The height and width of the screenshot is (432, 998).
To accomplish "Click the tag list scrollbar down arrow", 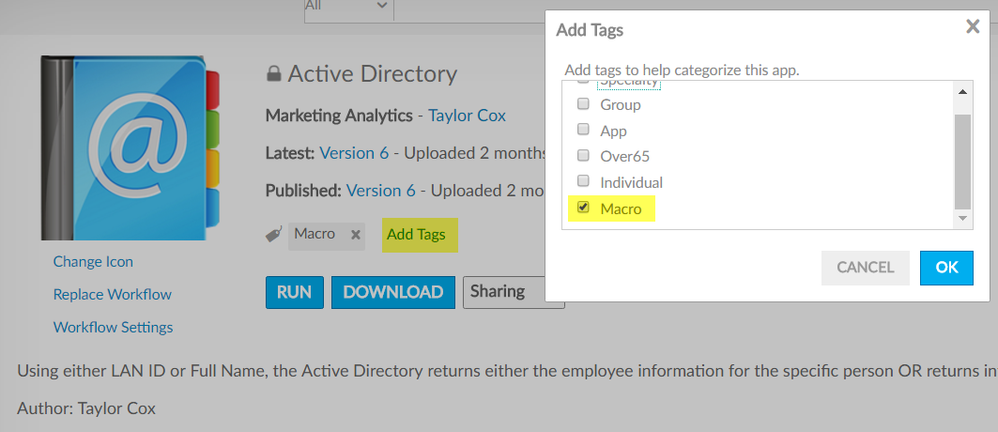I will [963, 219].
